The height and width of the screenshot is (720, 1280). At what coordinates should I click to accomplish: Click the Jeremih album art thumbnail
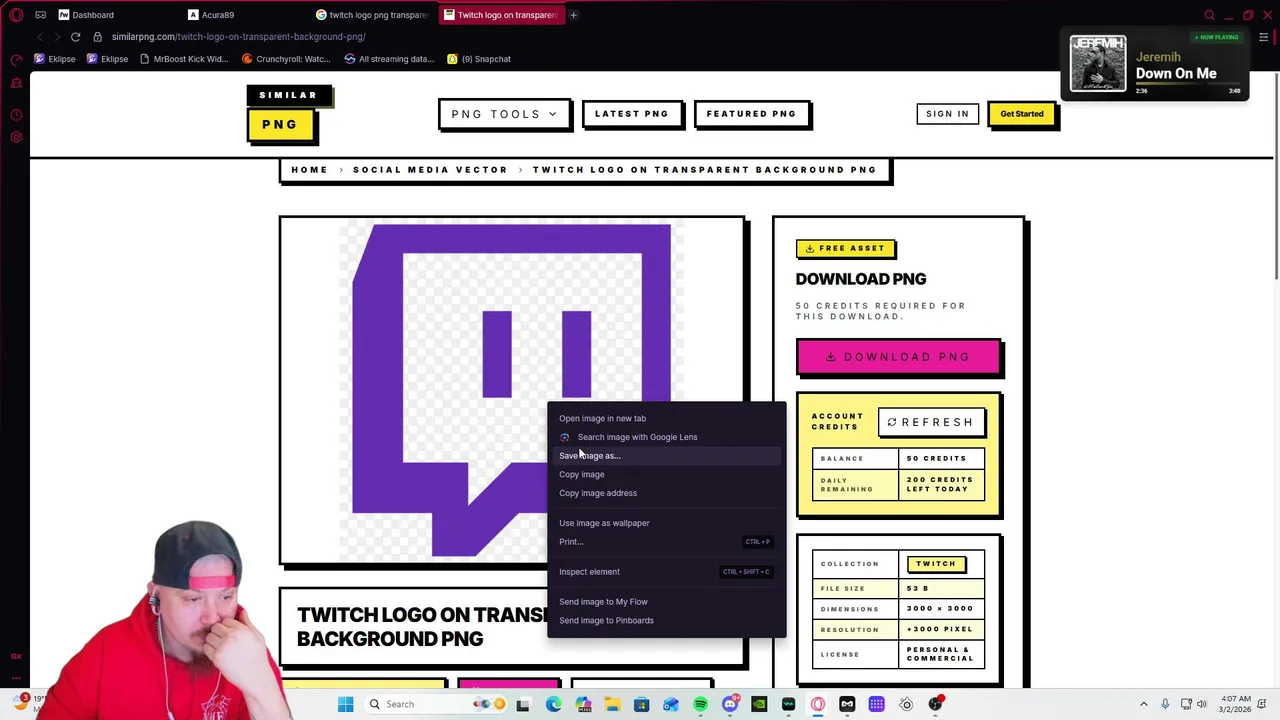(1098, 64)
